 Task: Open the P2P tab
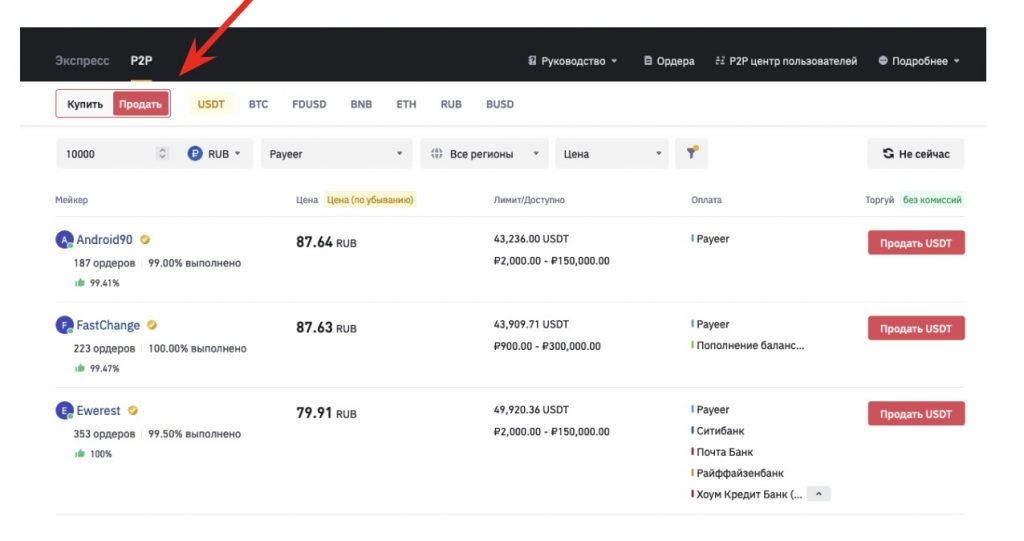point(141,61)
